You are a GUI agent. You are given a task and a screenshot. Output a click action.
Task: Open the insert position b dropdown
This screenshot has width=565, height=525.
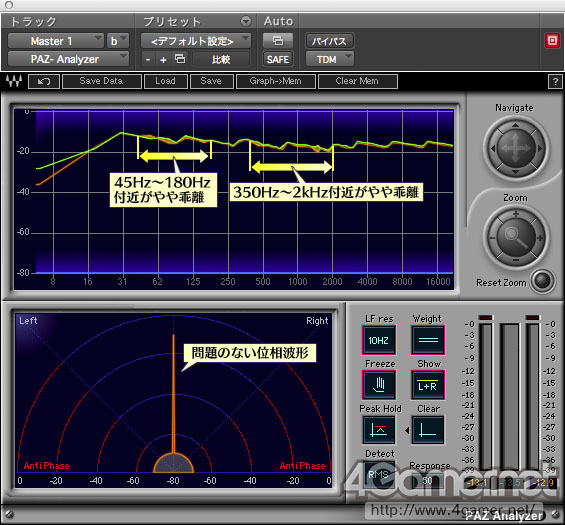pos(117,41)
